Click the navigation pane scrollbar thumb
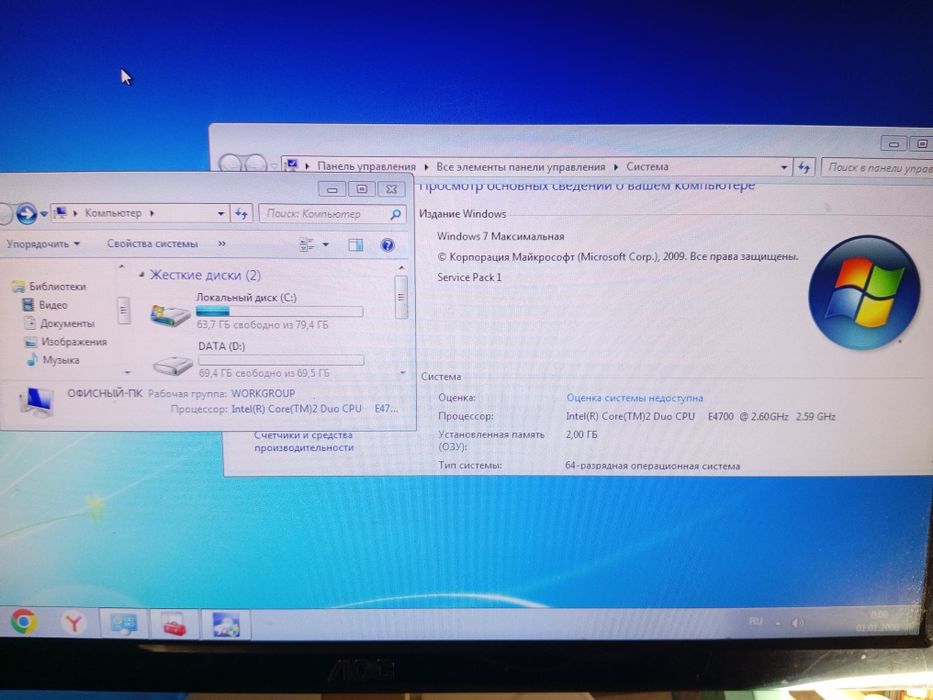Viewport: 933px width, 700px height. pos(124,310)
